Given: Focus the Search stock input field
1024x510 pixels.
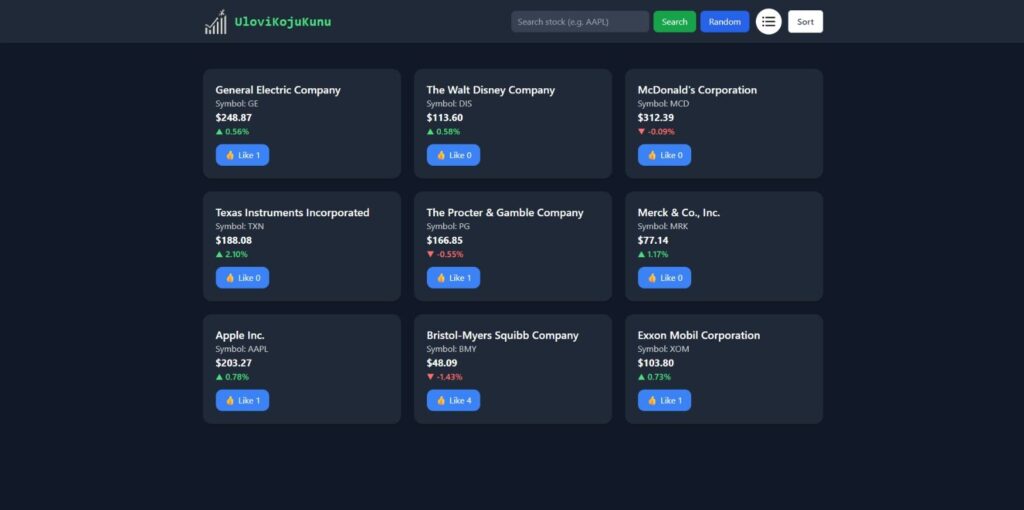Looking at the screenshot, I should tap(579, 22).
